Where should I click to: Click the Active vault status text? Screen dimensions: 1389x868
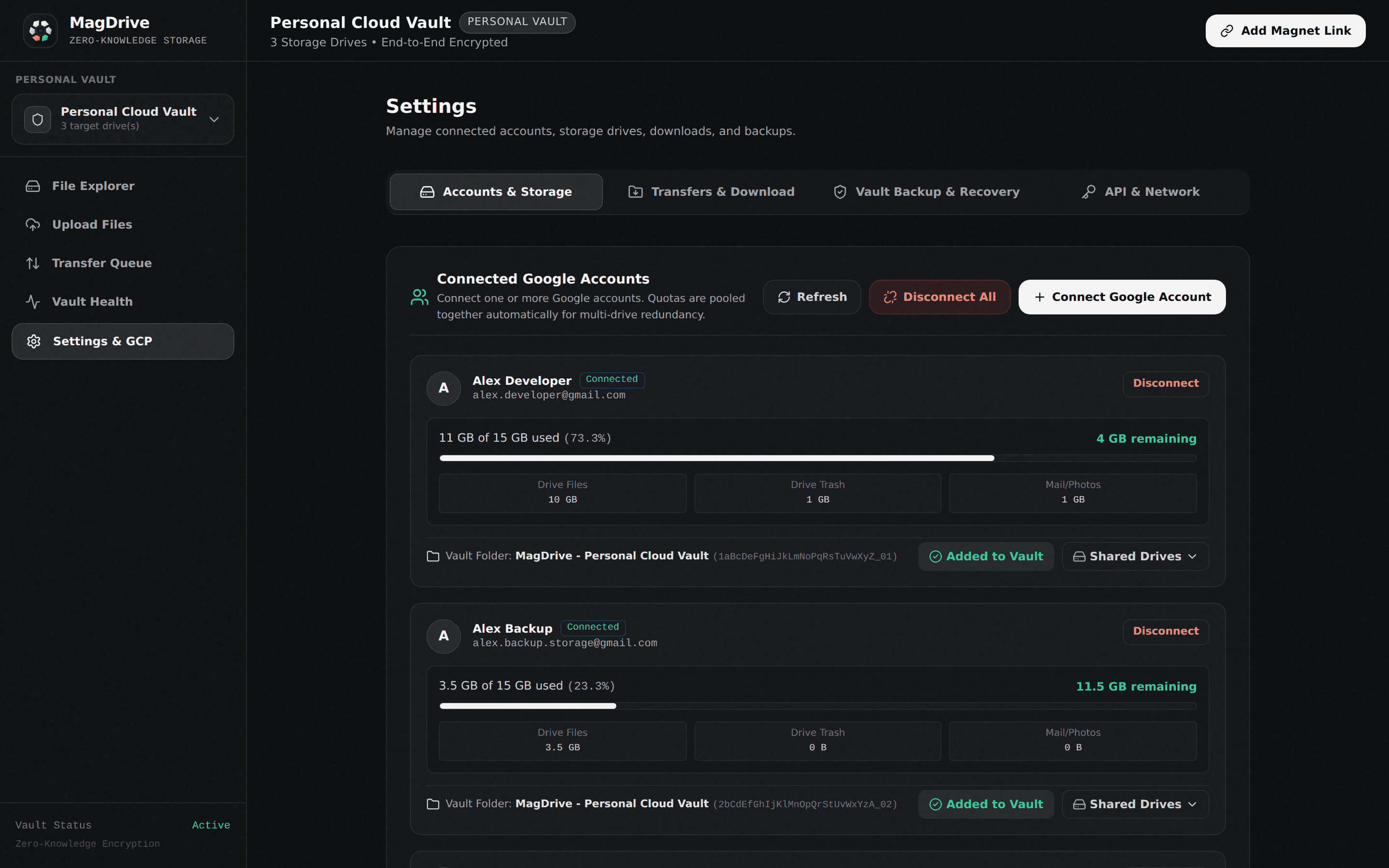click(x=211, y=825)
